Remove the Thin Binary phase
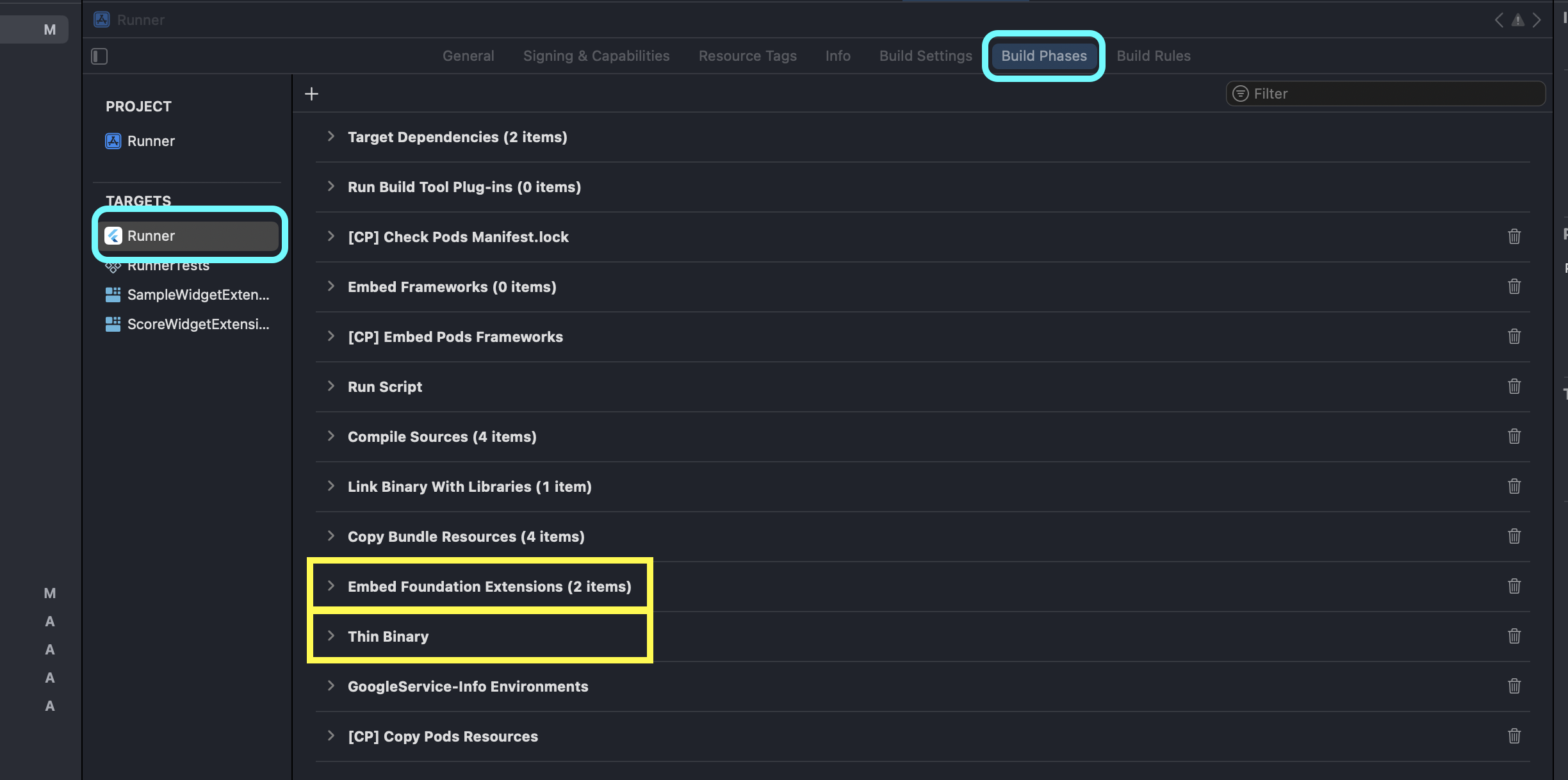 coord(1514,636)
